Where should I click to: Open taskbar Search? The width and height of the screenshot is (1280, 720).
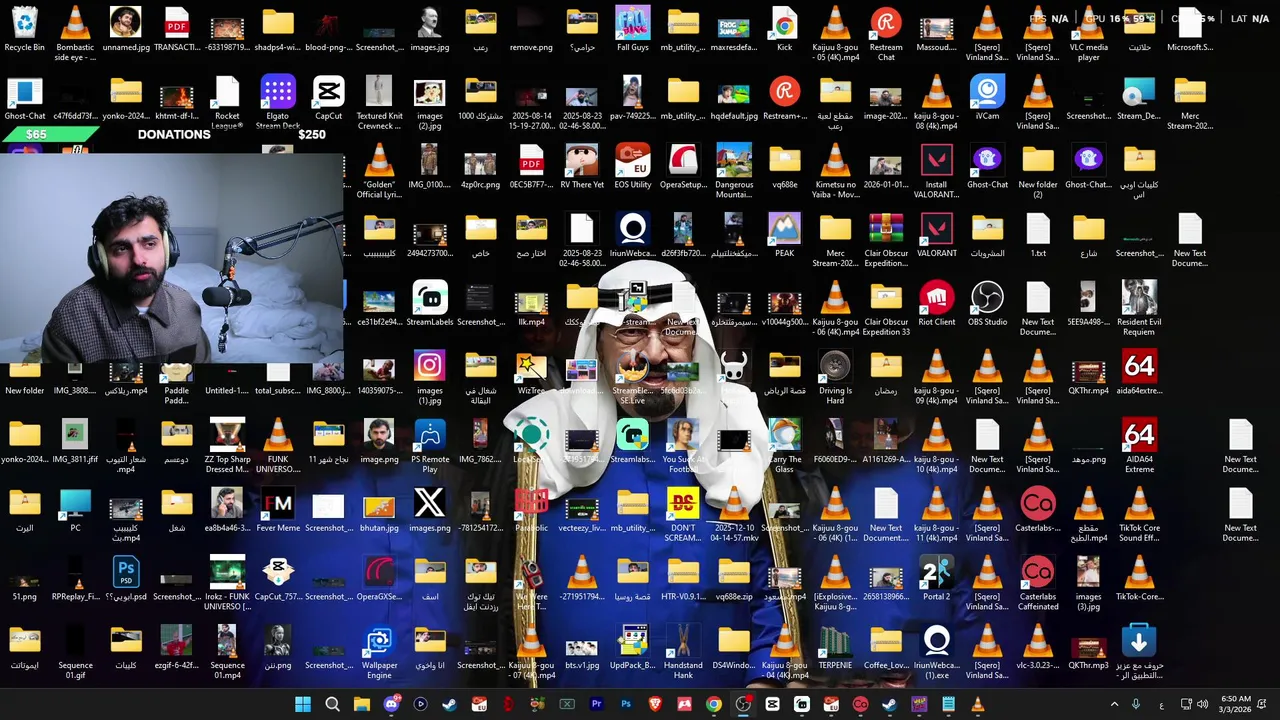point(332,705)
